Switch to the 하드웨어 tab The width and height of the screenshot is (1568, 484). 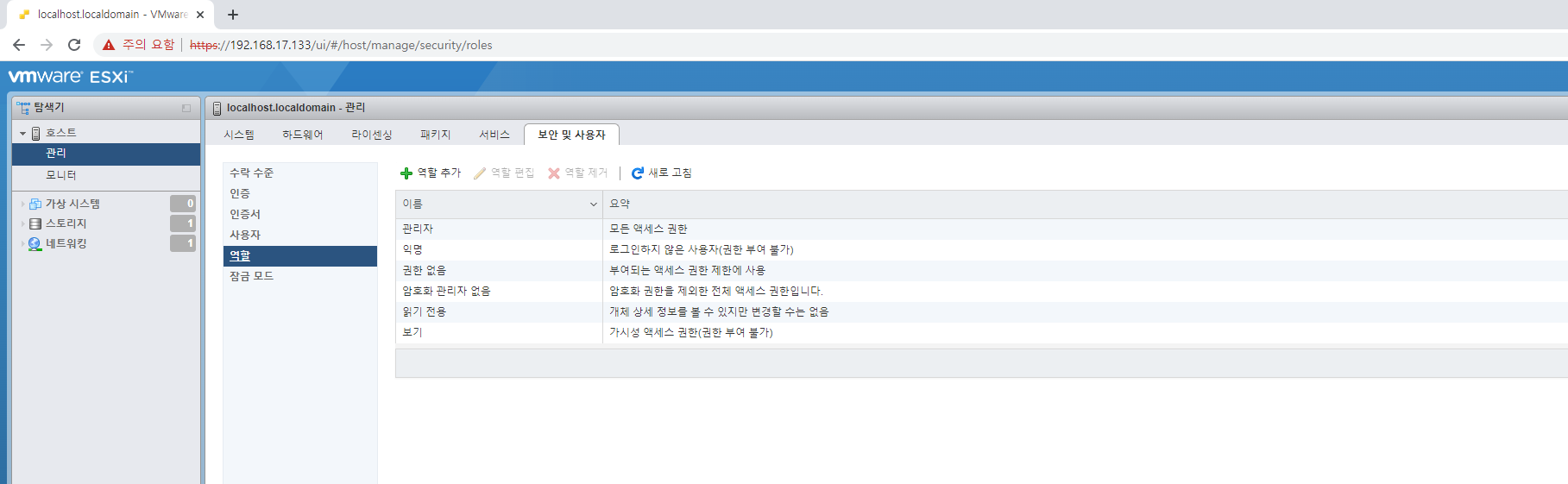click(x=302, y=135)
